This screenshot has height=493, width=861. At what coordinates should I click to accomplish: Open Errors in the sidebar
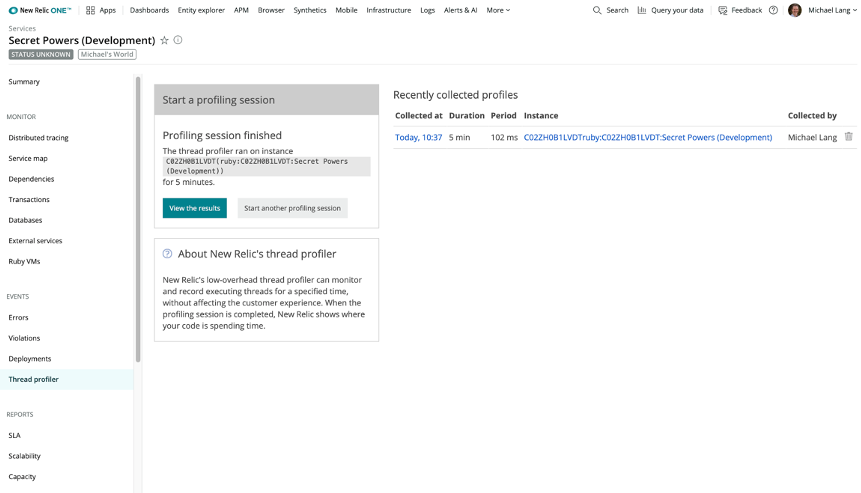tap(18, 318)
